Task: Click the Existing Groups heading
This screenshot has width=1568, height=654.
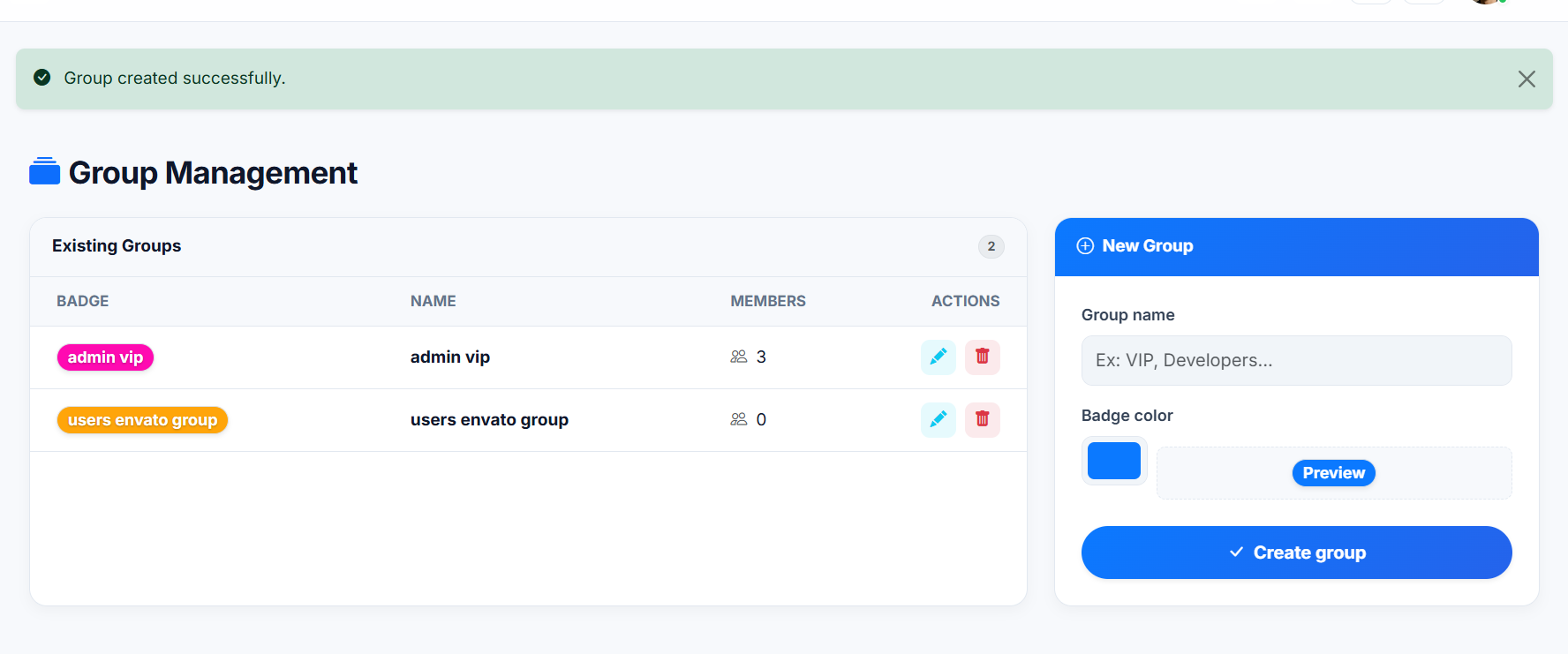Action: click(x=117, y=245)
